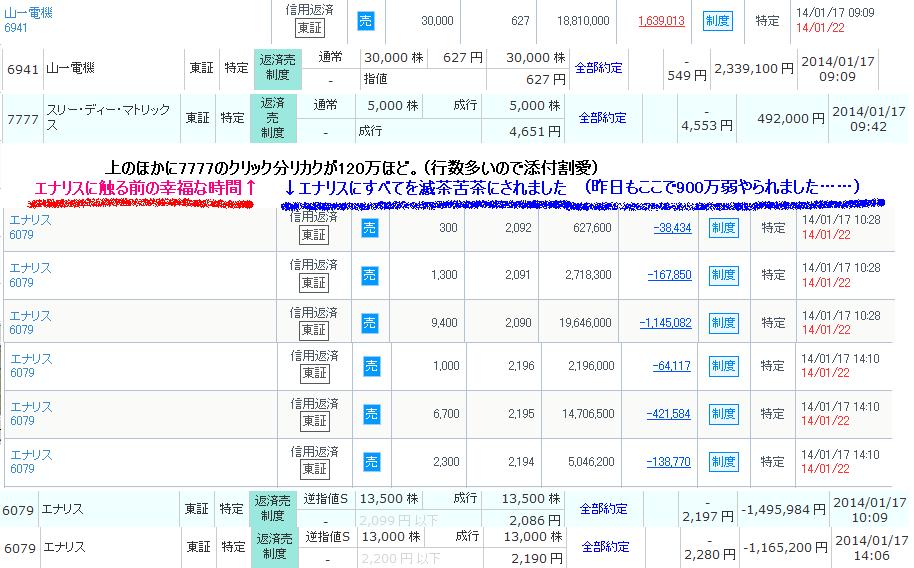This screenshot has width=914, height=568.
Task: Open エナリス 6079 link at price 2,091
Action: [30, 275]
